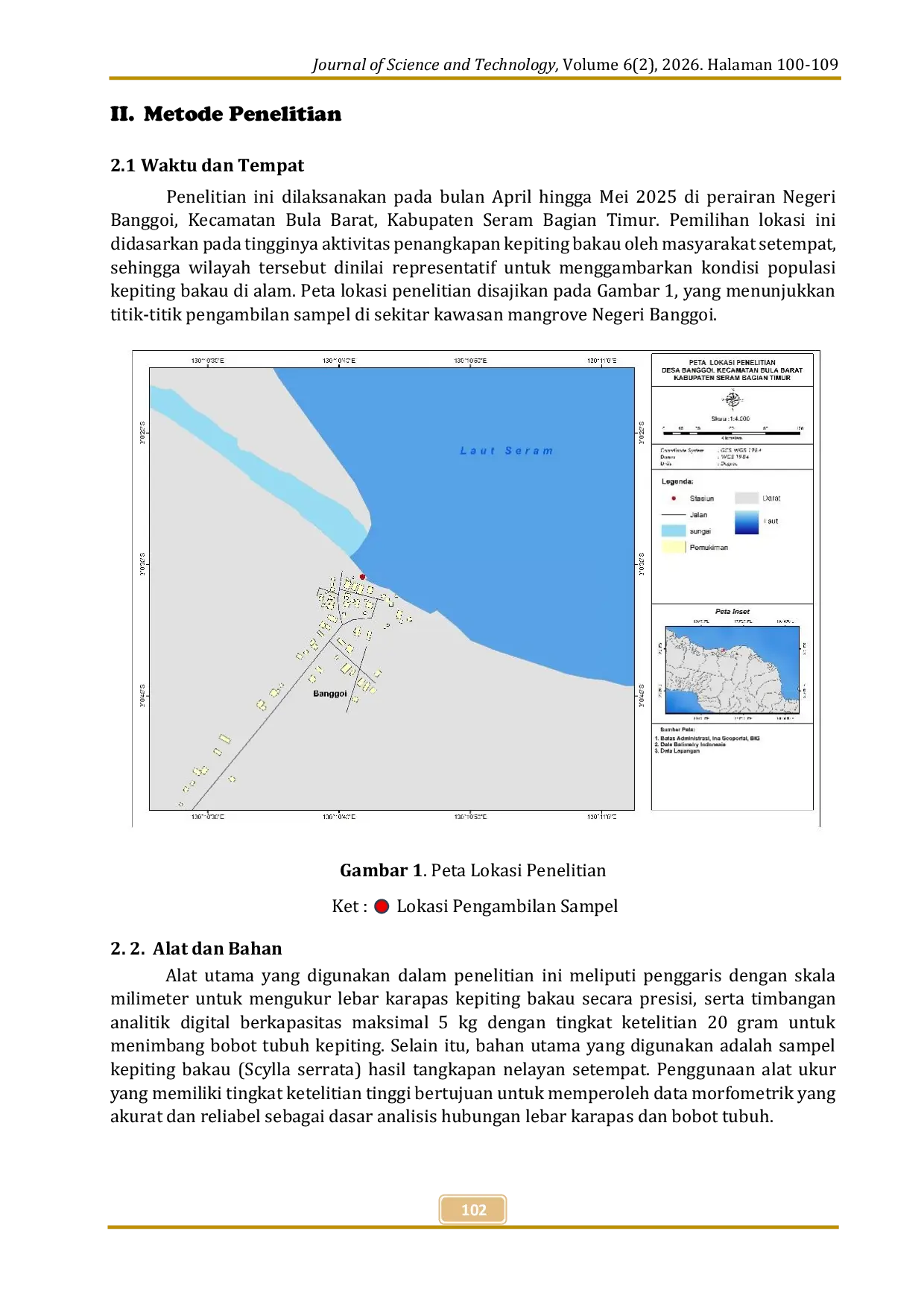Select the blue gradient Laut legend swatch
Image resolution: width=924 pixels, height=1307 pixels.
[x=747, y=522]
